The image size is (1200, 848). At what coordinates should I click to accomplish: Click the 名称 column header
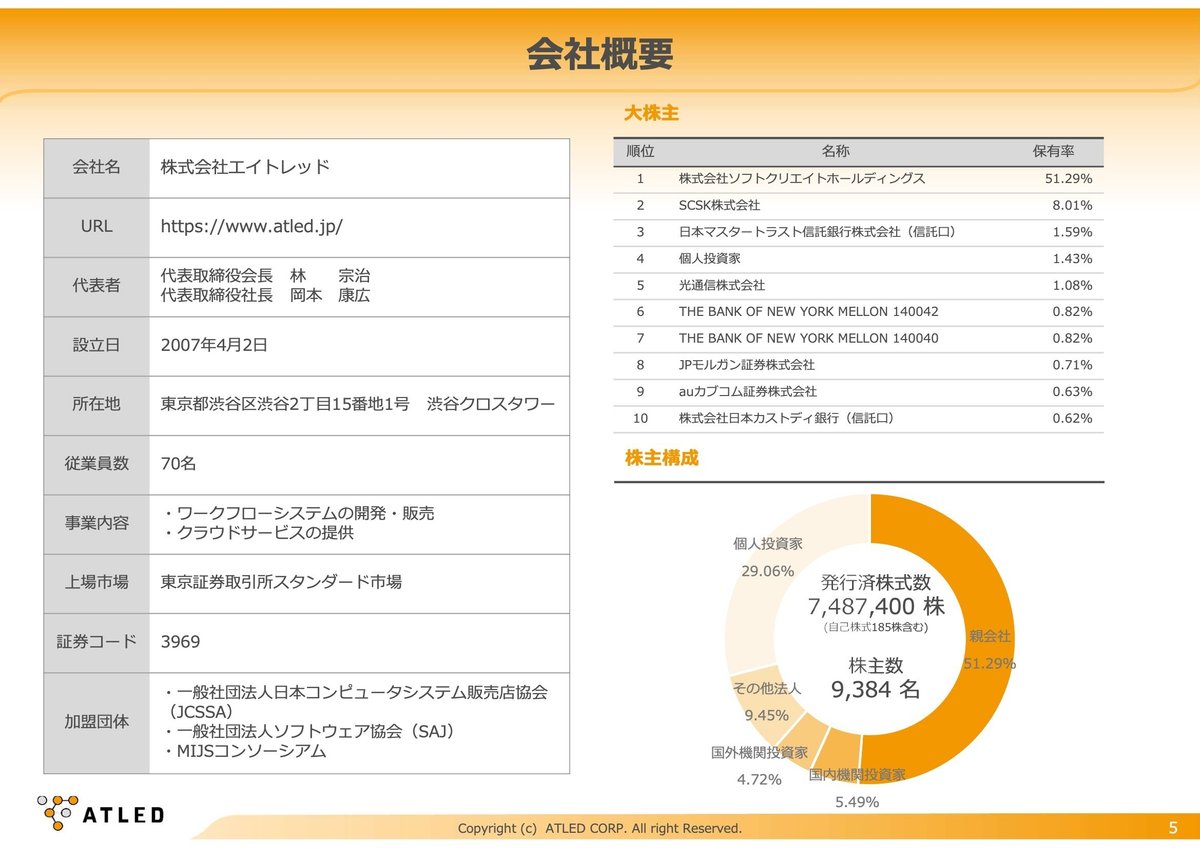click(836, 152)
